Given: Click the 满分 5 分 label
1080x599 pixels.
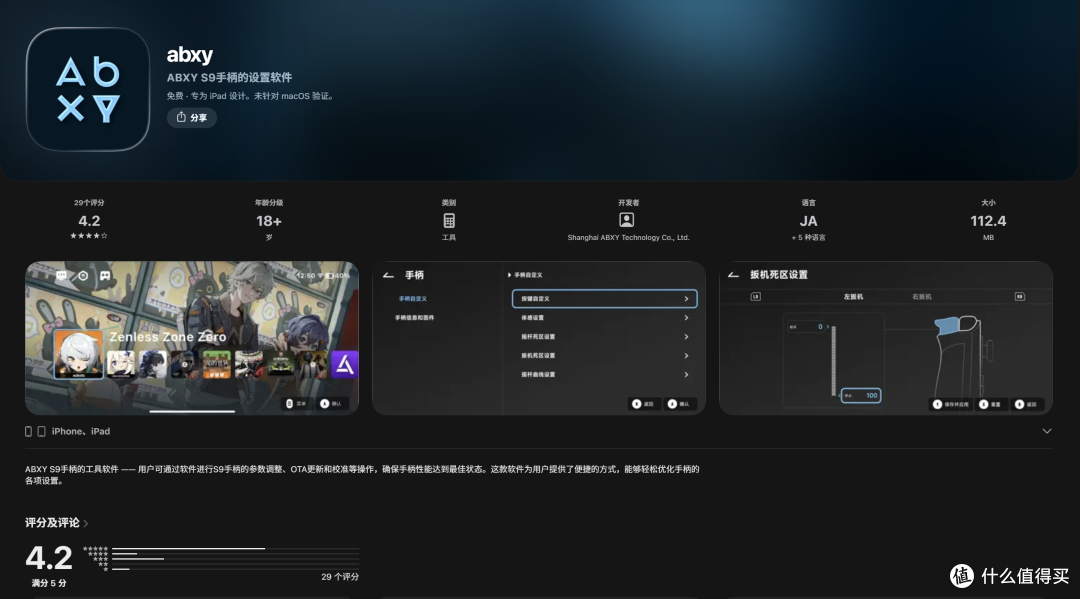Looking at the screenshot, I should tap(49, 583).
